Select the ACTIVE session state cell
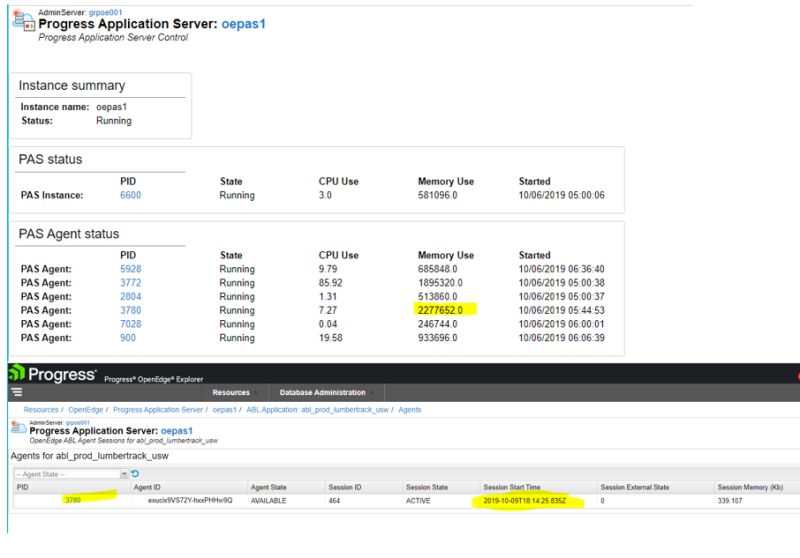 [x=418, y=501]
